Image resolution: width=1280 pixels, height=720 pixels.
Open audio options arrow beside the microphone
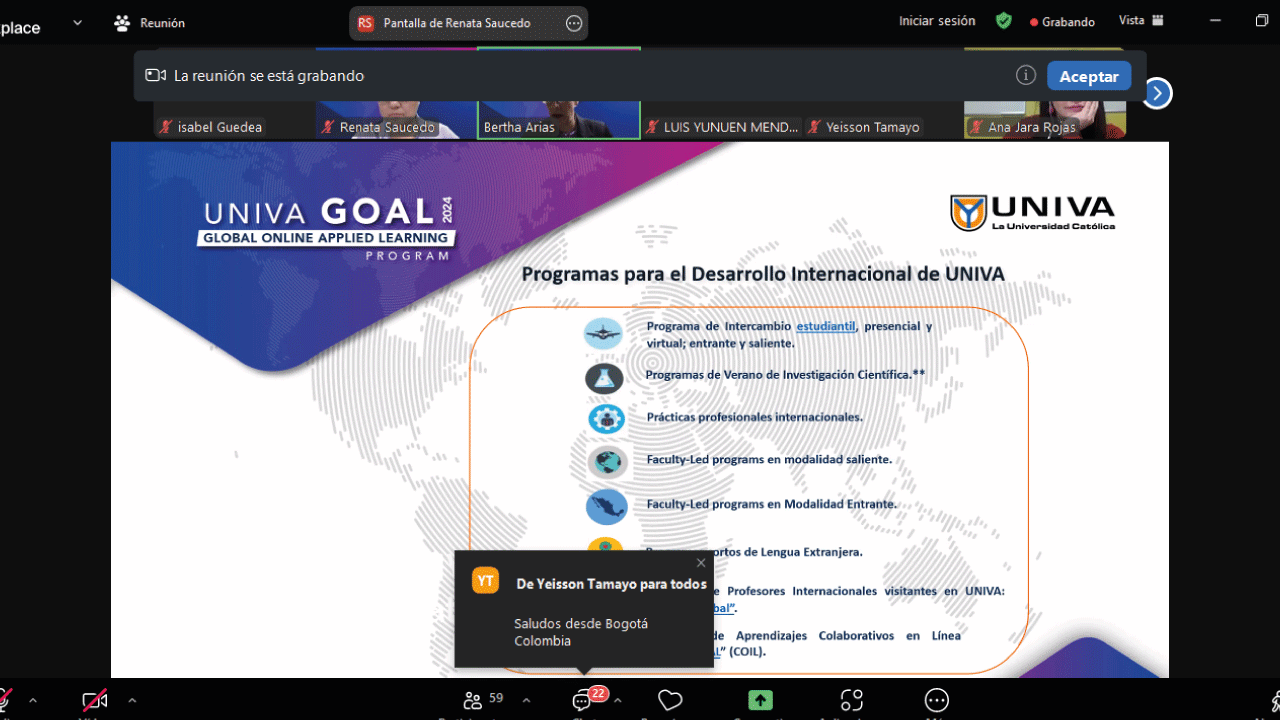point(33,700)
